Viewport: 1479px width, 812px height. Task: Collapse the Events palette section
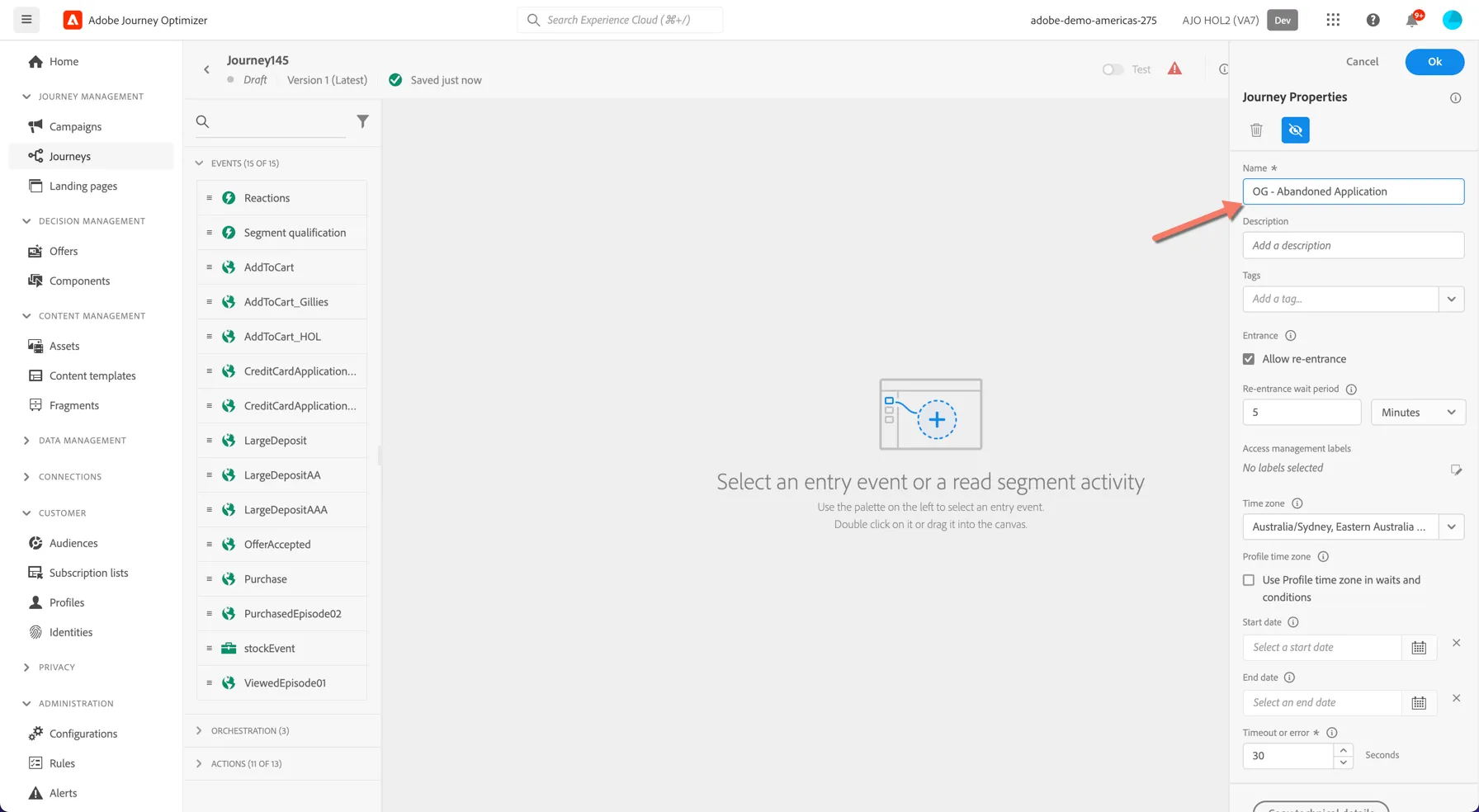point(199,163)
